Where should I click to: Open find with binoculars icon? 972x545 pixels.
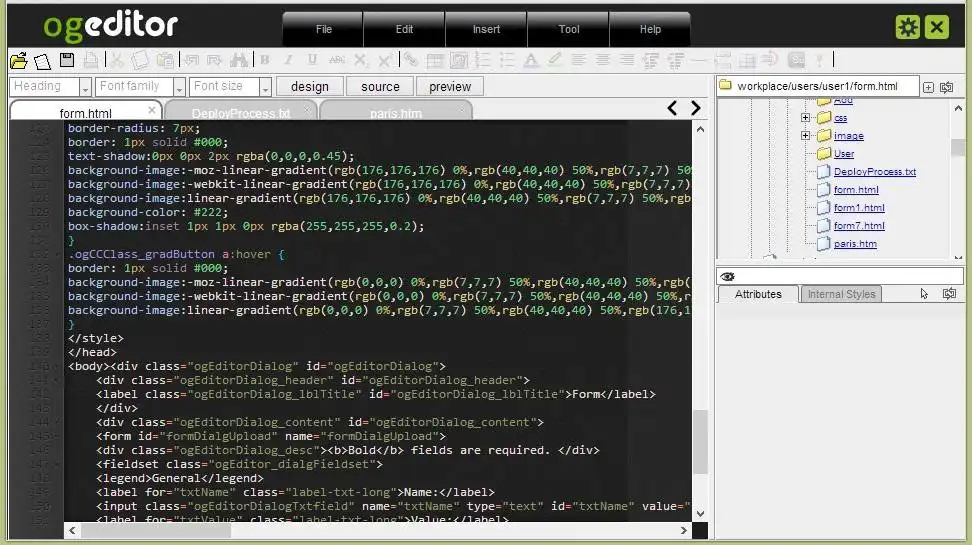click(x=239, y=60)
